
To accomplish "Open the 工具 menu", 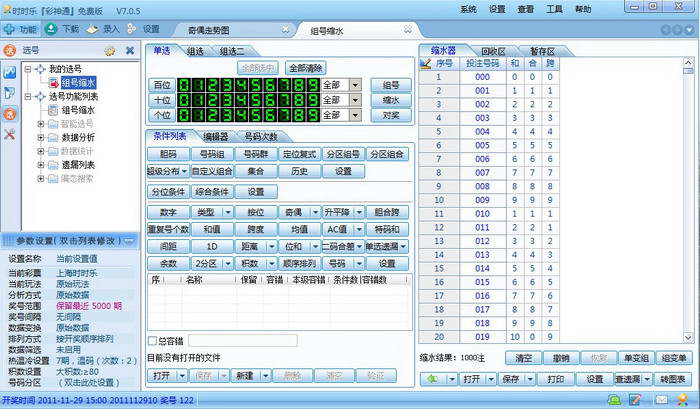I will (554, 9).
